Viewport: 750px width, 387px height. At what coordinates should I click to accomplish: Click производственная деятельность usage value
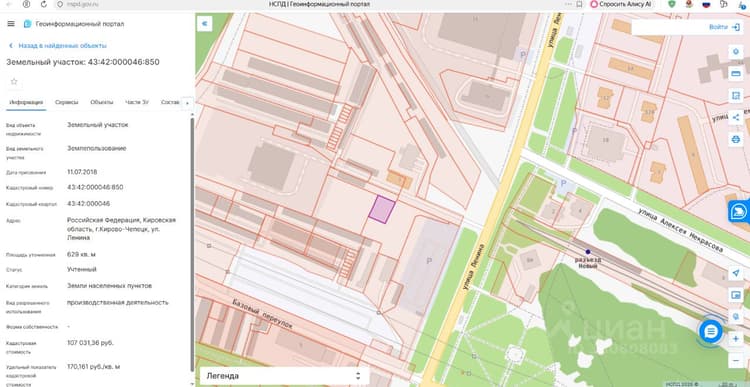(118, 302)
